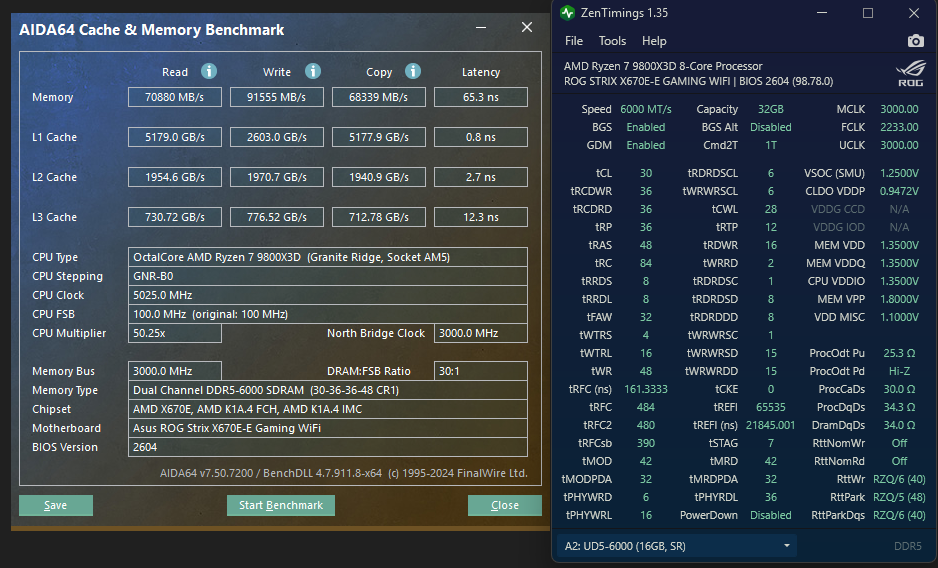
Task: Click Motherboard field Asus ROG Strix
Action: click(328, 428)
